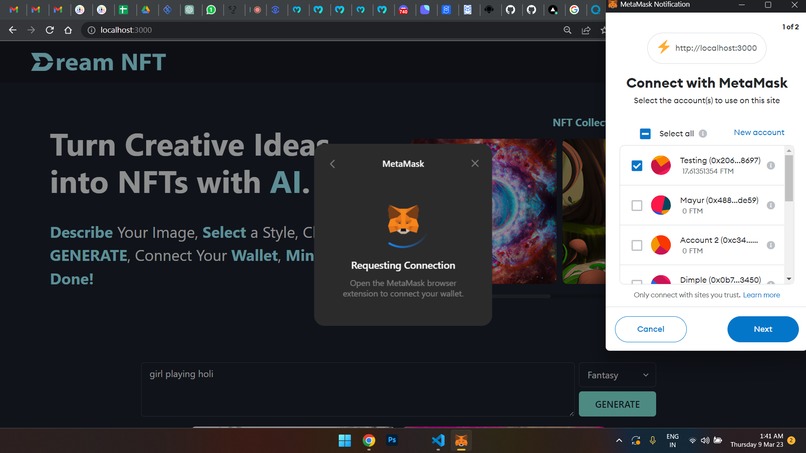Check the Account 2 checkbox

click(637, 245)
